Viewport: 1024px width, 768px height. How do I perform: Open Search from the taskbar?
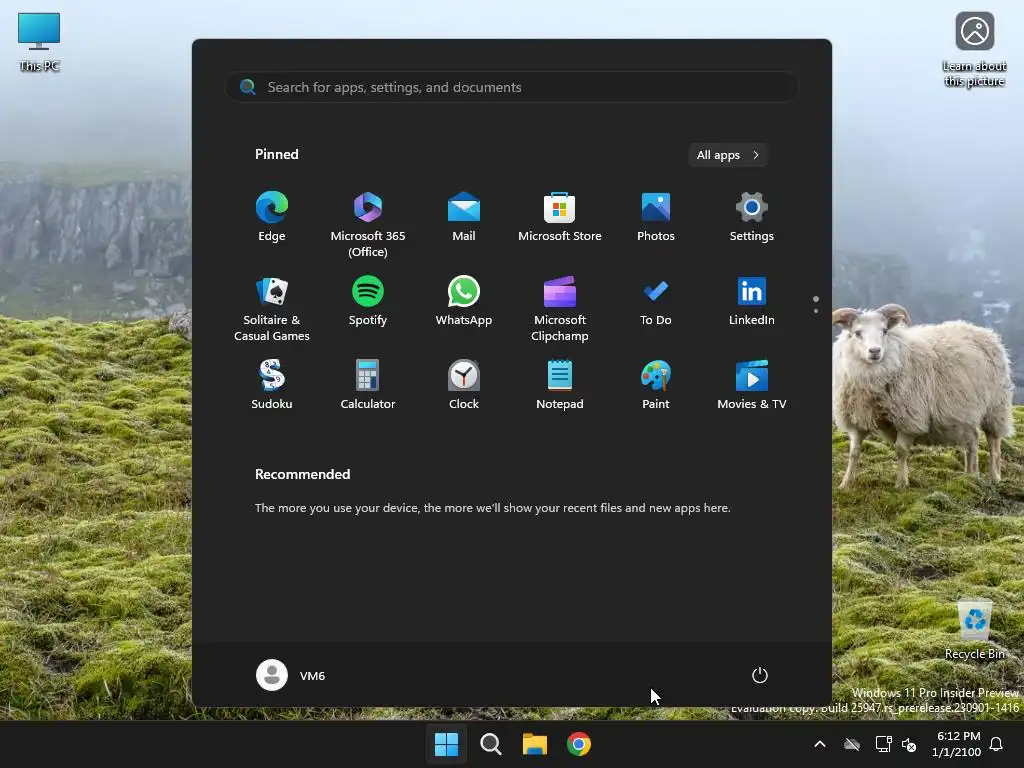point(490,744)
